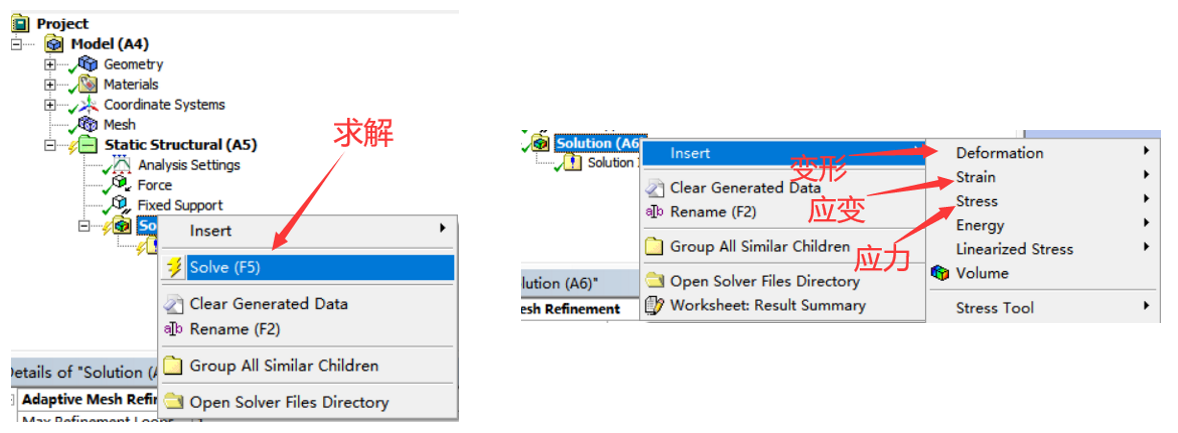1178x433 pixels.
Task: Collapse the Model (A4) tree node
Action: coord(16,44)
